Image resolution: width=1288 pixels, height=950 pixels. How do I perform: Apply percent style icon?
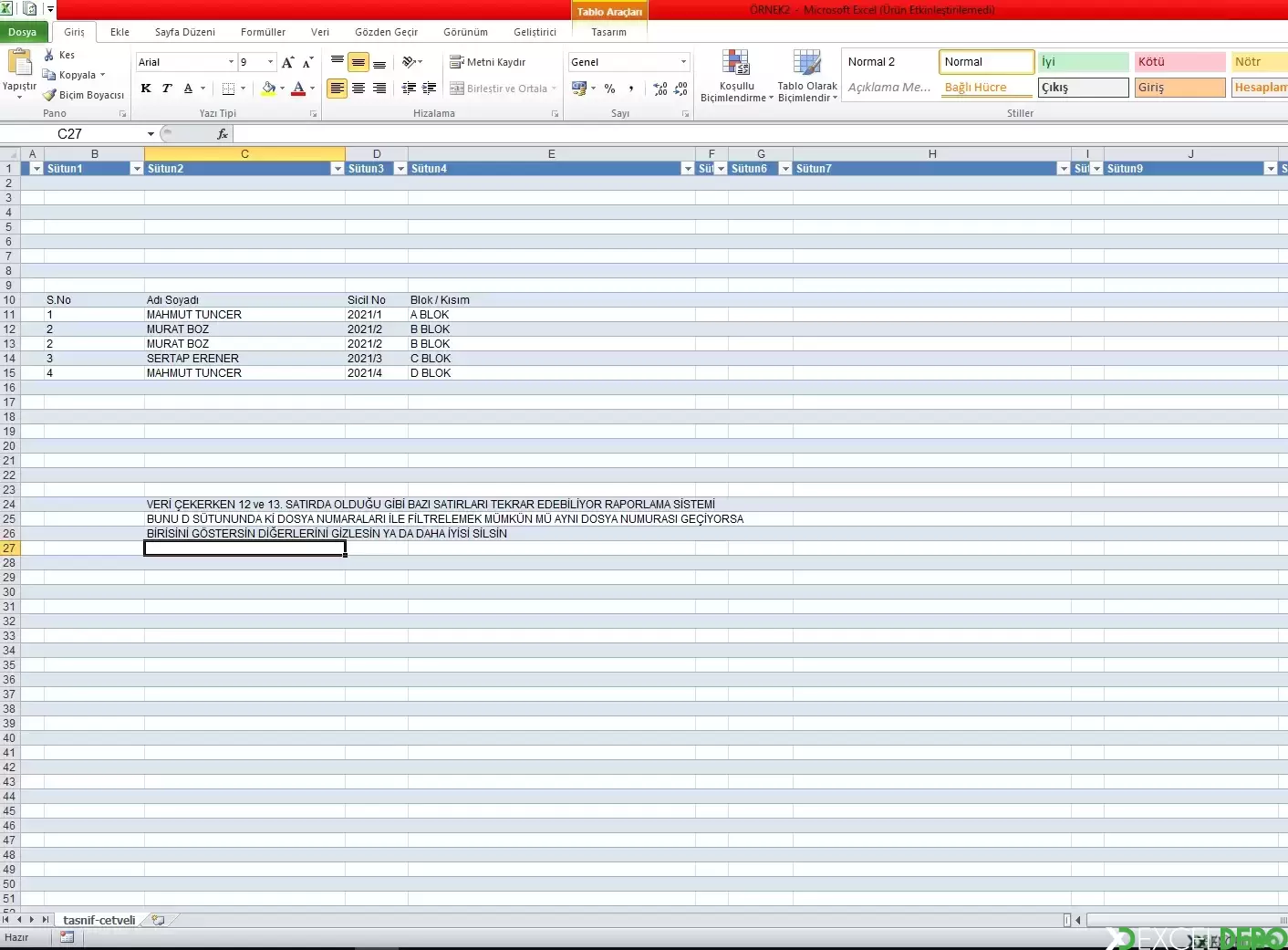[x=609, y=89]
